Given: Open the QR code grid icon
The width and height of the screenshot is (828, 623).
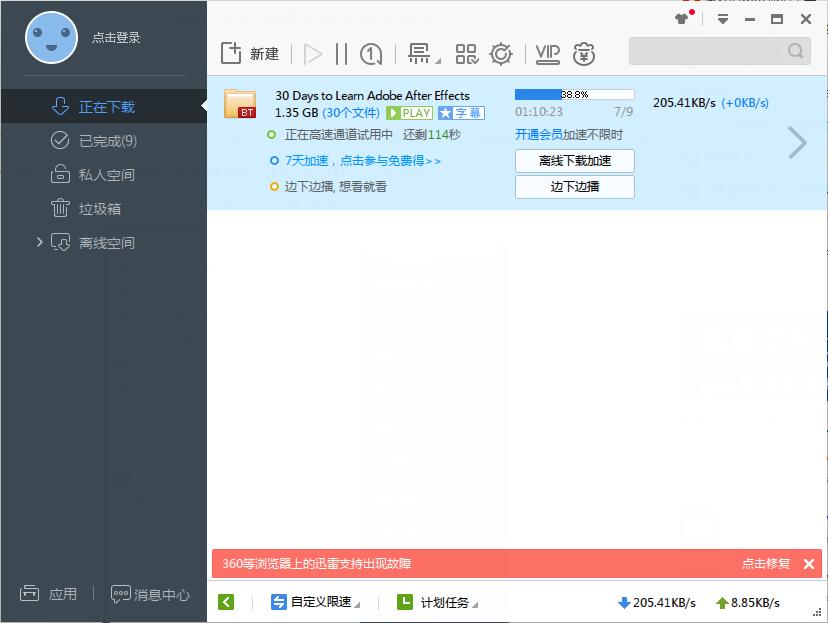Looking at the screenshot, I should 467,54.
